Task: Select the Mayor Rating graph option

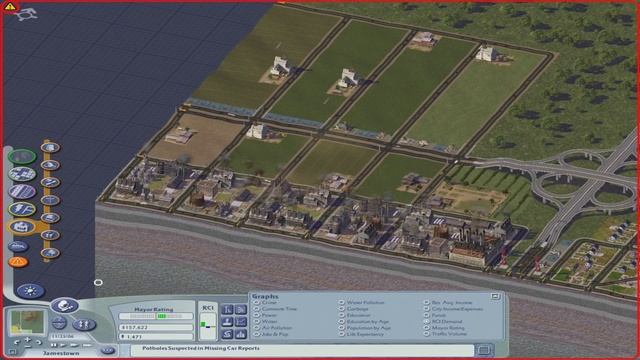Action: coord(427,328)
